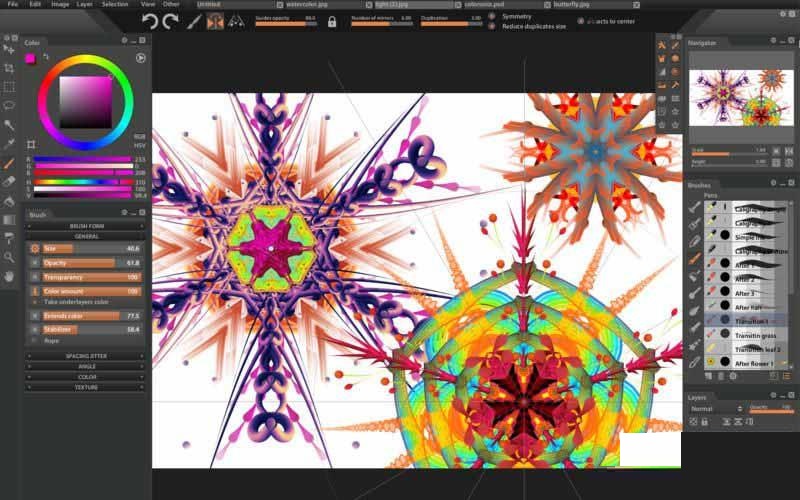Toggle the Reduce duplicates size checkbox

(492, 26)
